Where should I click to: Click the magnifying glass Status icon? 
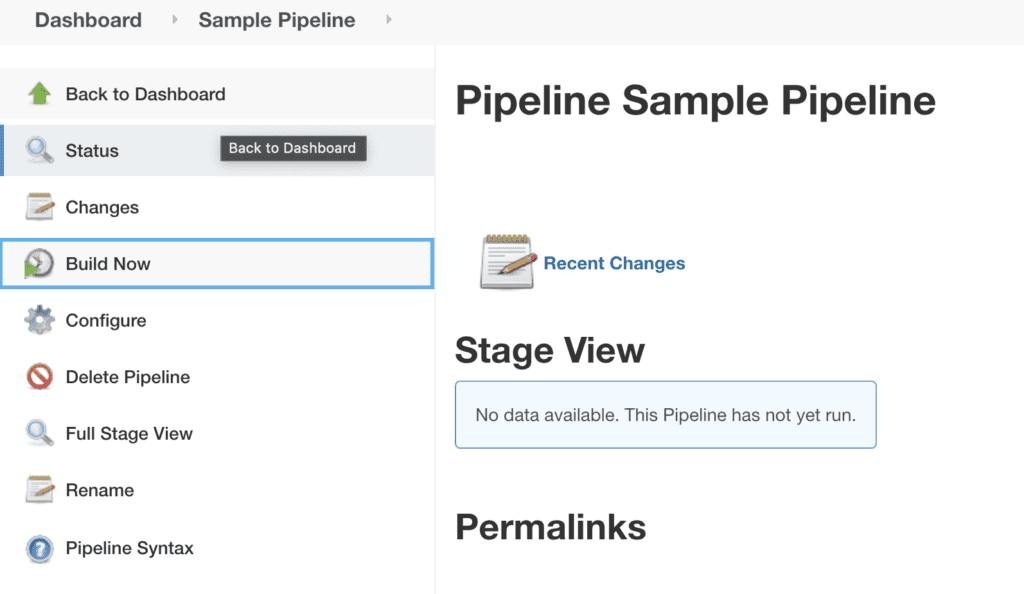click(39, 150)
